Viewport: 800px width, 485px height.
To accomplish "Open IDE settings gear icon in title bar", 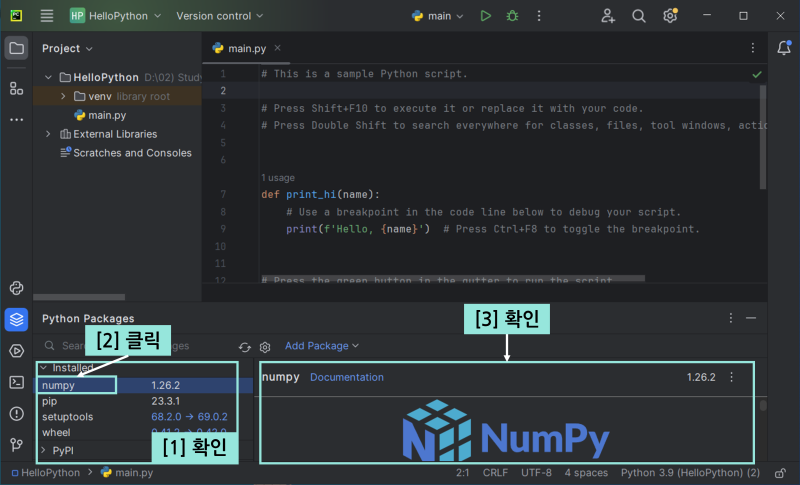I will [x=670, y=16].
